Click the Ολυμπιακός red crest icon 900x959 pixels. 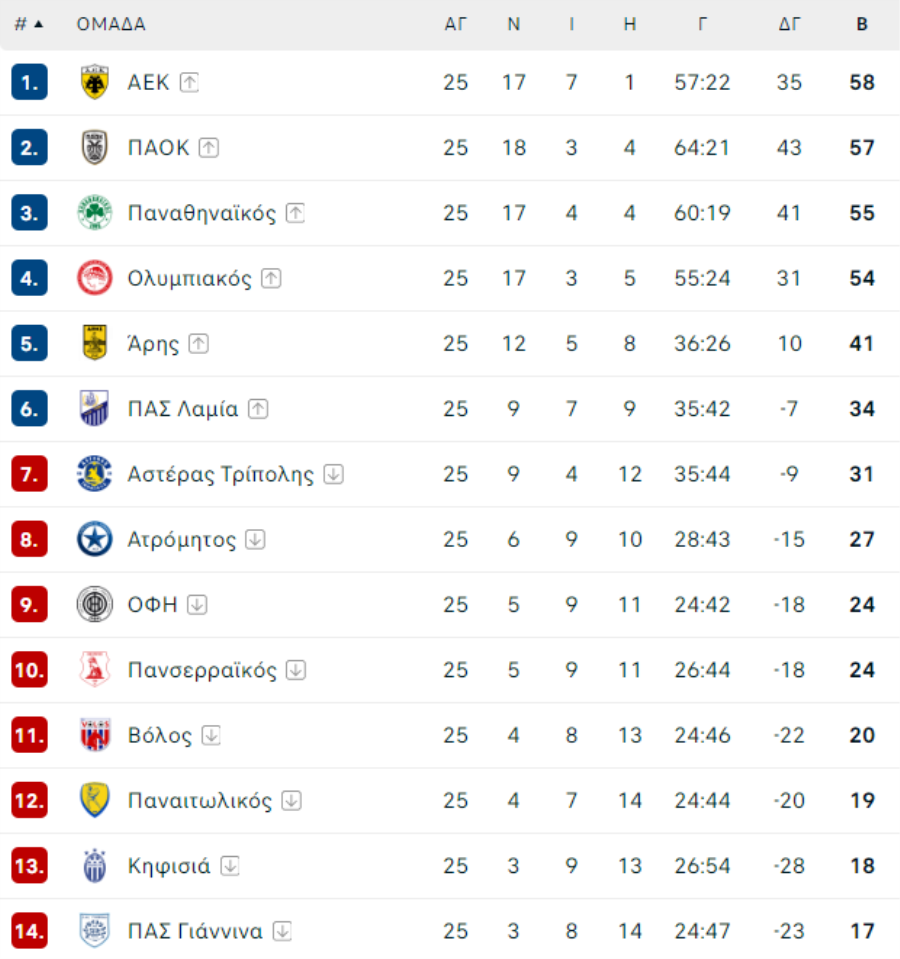95,278
